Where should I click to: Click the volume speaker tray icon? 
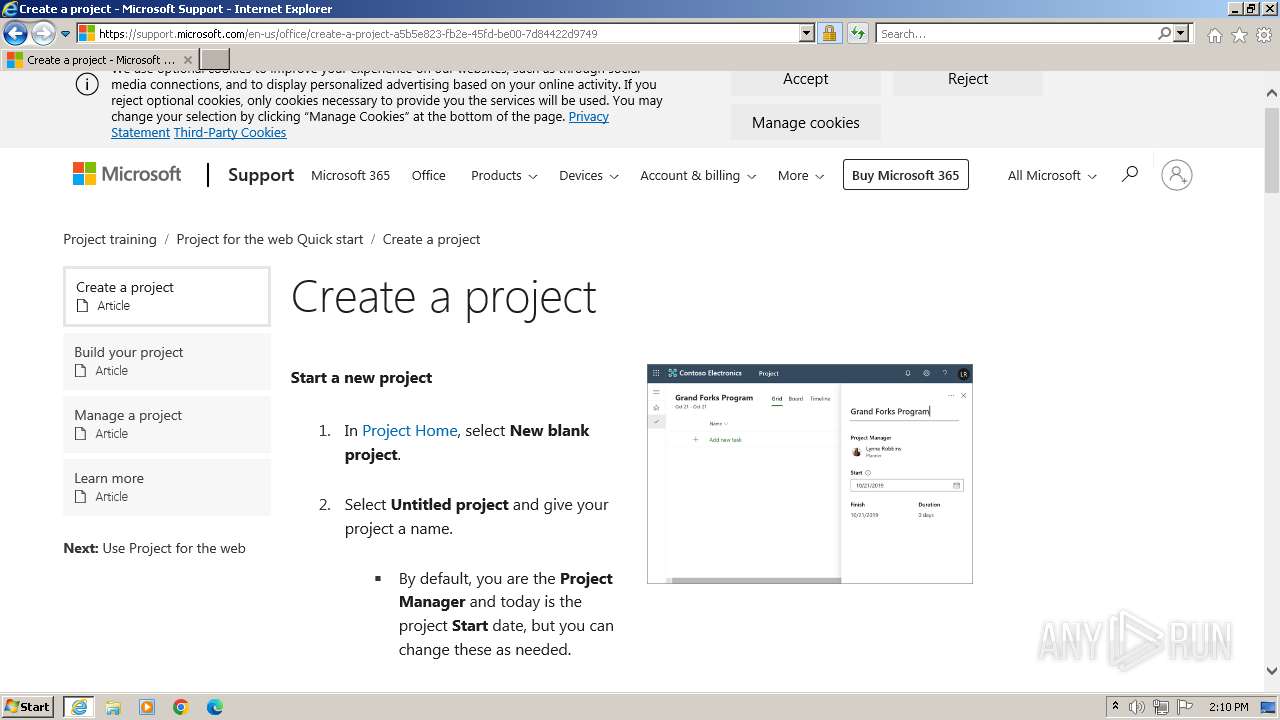pyautogui.click(x=1137, y=707)
